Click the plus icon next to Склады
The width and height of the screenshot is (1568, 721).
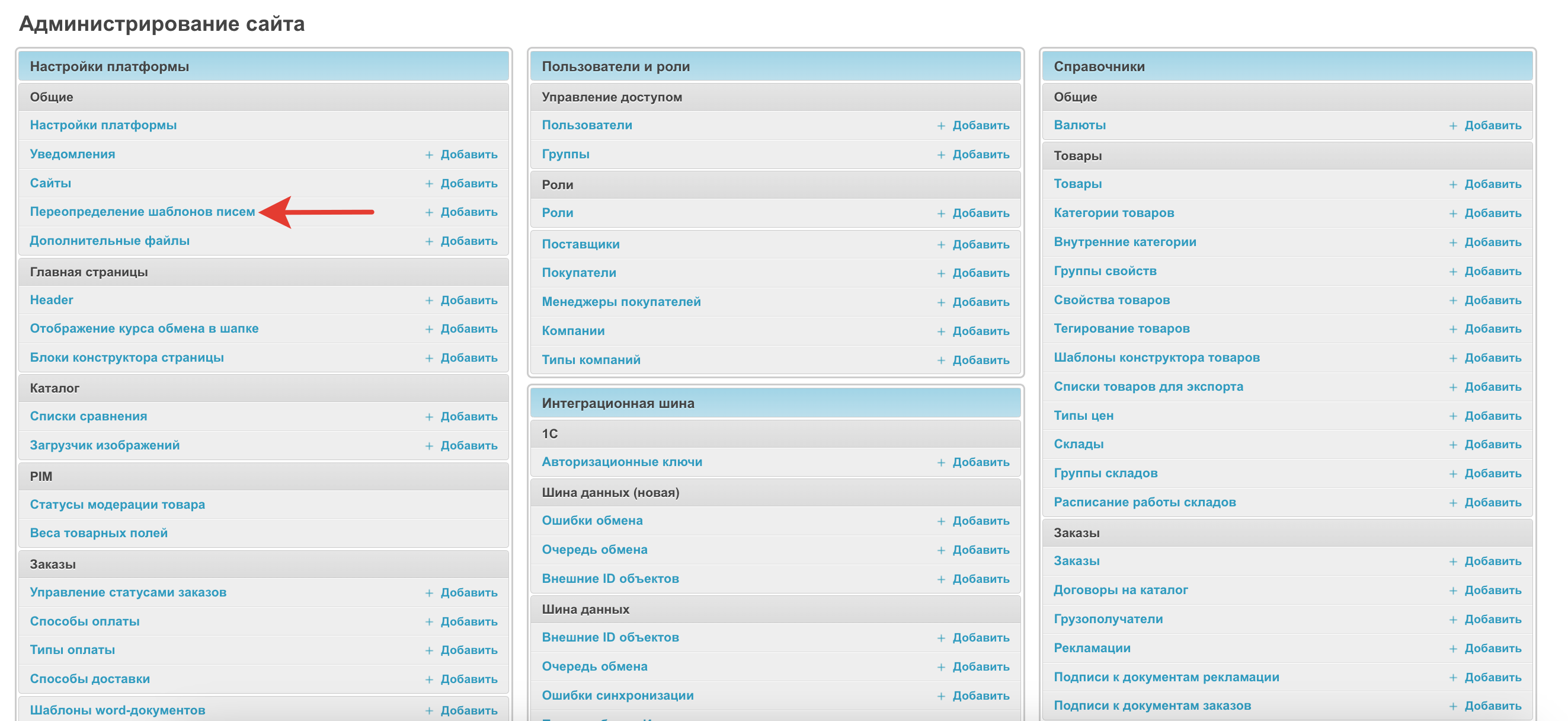click(1453, 445)
